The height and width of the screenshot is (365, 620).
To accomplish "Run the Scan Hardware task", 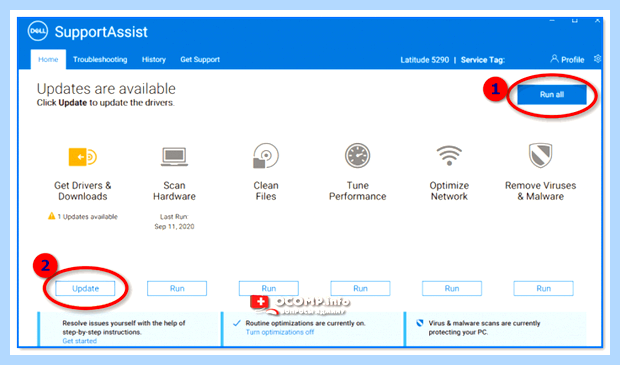I will coord(177,288).
